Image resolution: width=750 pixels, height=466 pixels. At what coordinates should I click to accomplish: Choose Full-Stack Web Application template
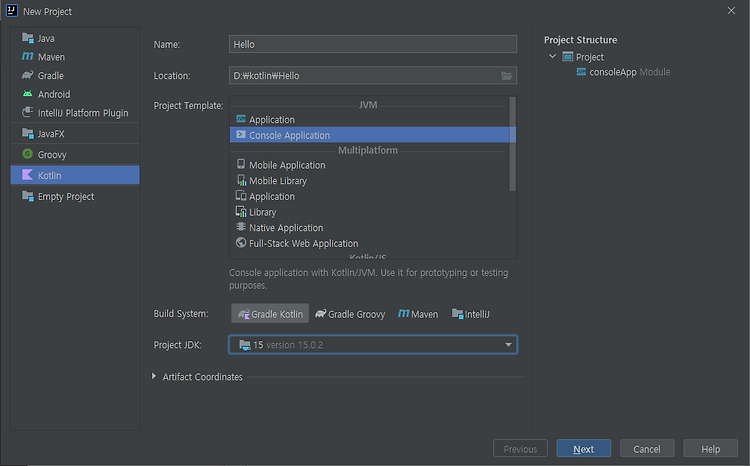(x=370, y=244)
